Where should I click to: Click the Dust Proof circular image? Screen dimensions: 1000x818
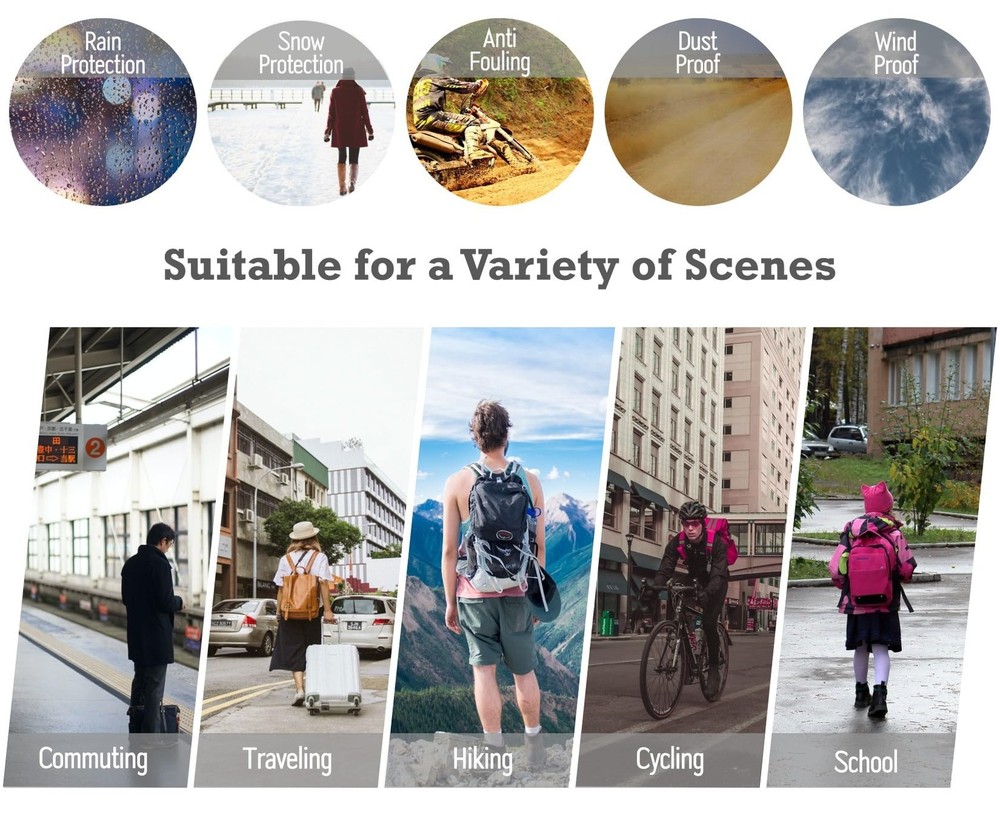pos(698,112)
